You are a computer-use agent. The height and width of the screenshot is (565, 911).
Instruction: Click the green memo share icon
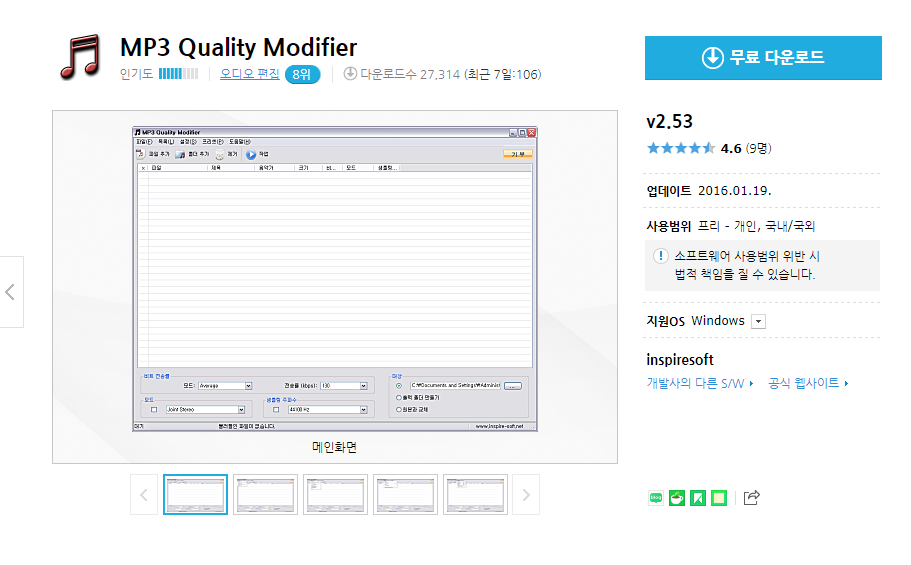pos(719,498)
